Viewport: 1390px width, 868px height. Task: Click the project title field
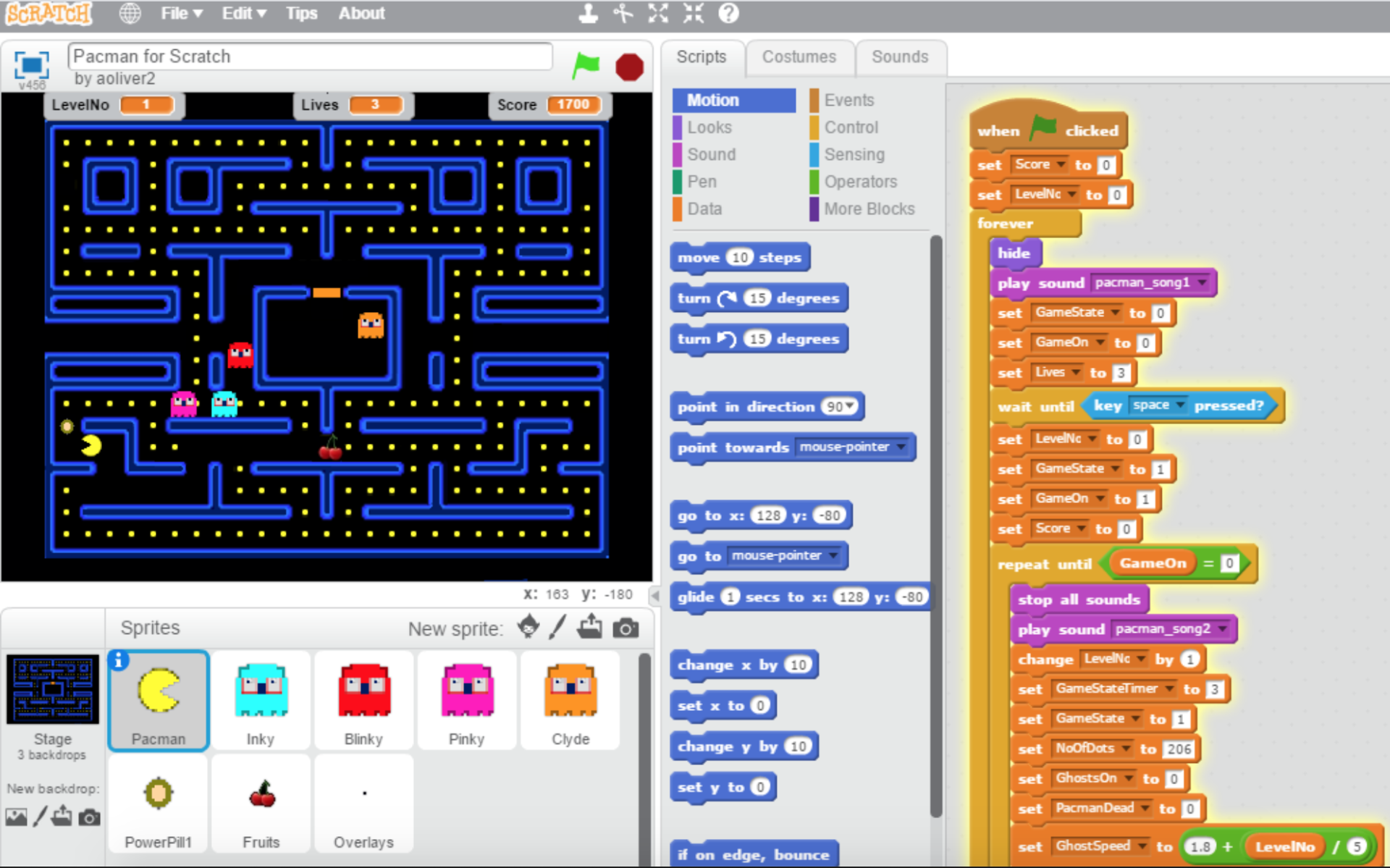click(x=310, y=56)
